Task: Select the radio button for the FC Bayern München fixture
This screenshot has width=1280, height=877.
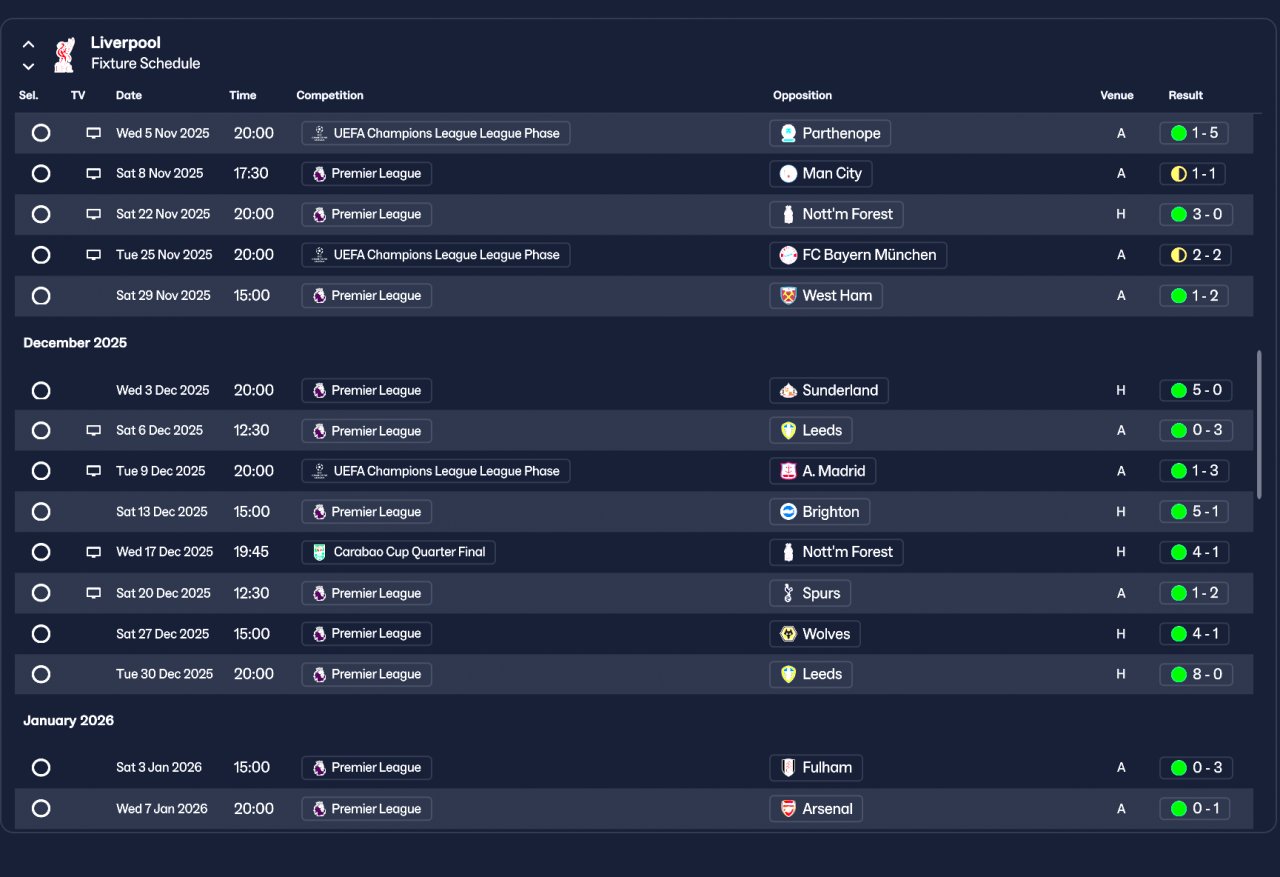Action: pos(41,255)
